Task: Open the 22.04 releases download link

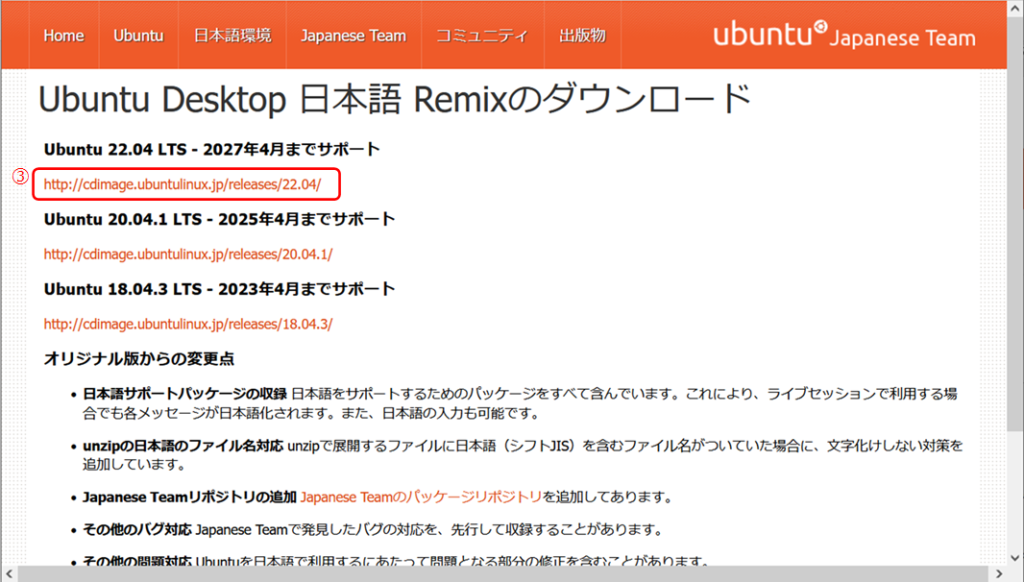Action: (182, 185)
